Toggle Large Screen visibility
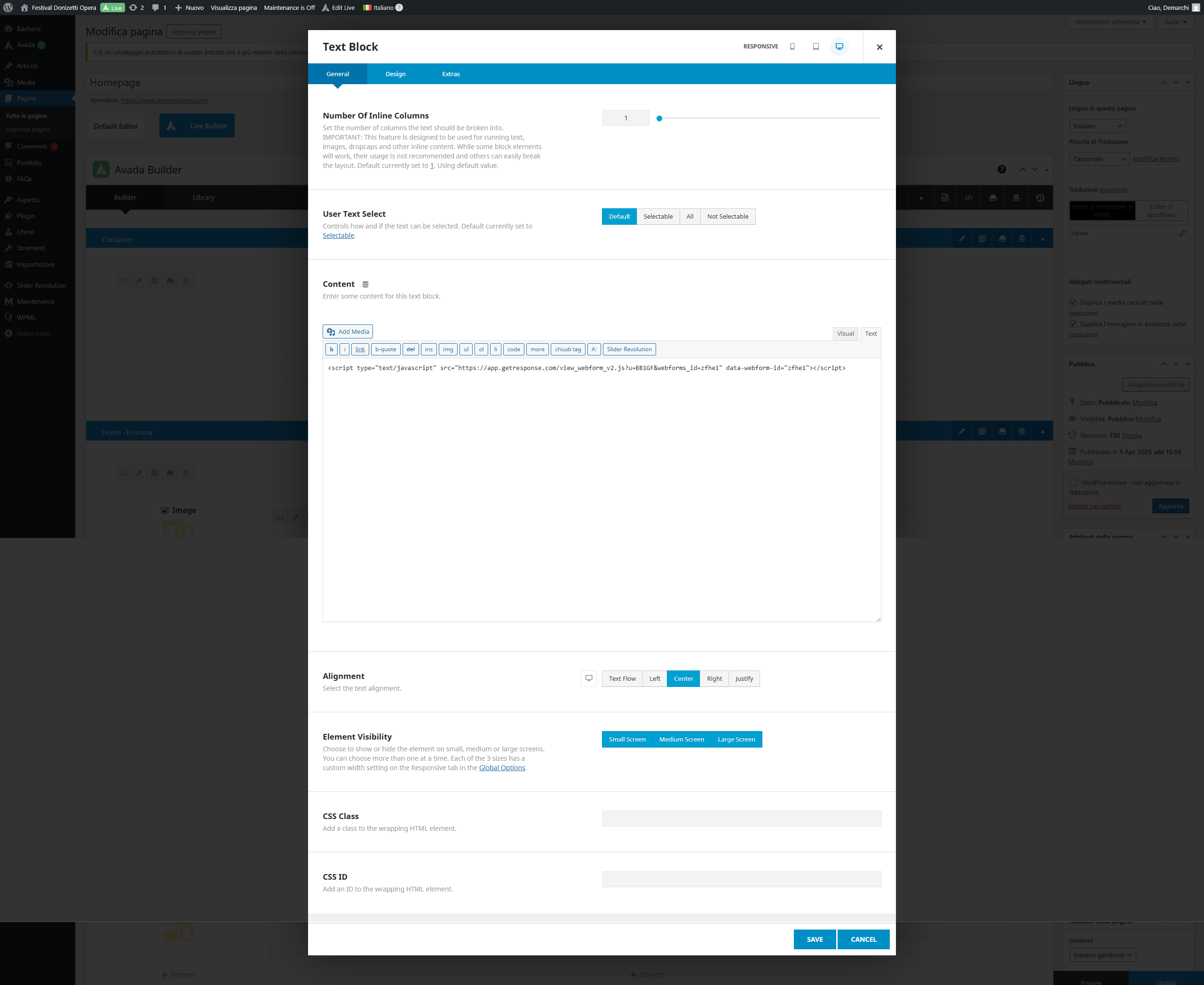The width and height of the screenshot is (1204, 985). tap(736, 739)
